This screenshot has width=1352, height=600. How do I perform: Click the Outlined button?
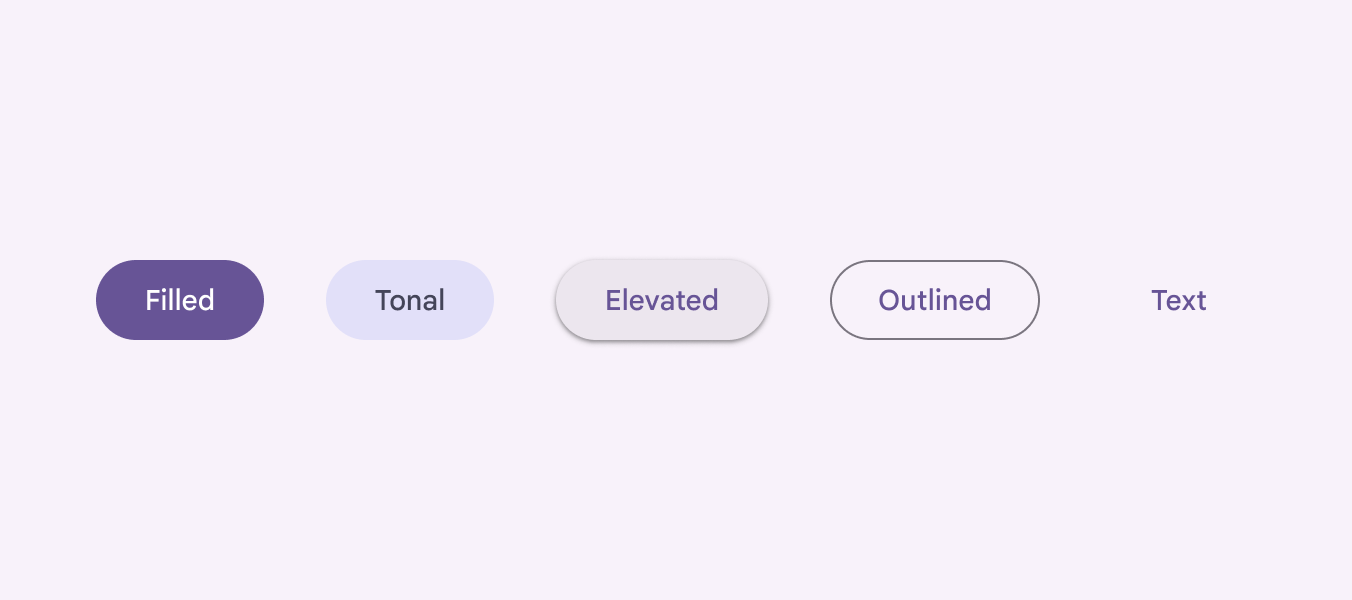[x=935, y=300]
